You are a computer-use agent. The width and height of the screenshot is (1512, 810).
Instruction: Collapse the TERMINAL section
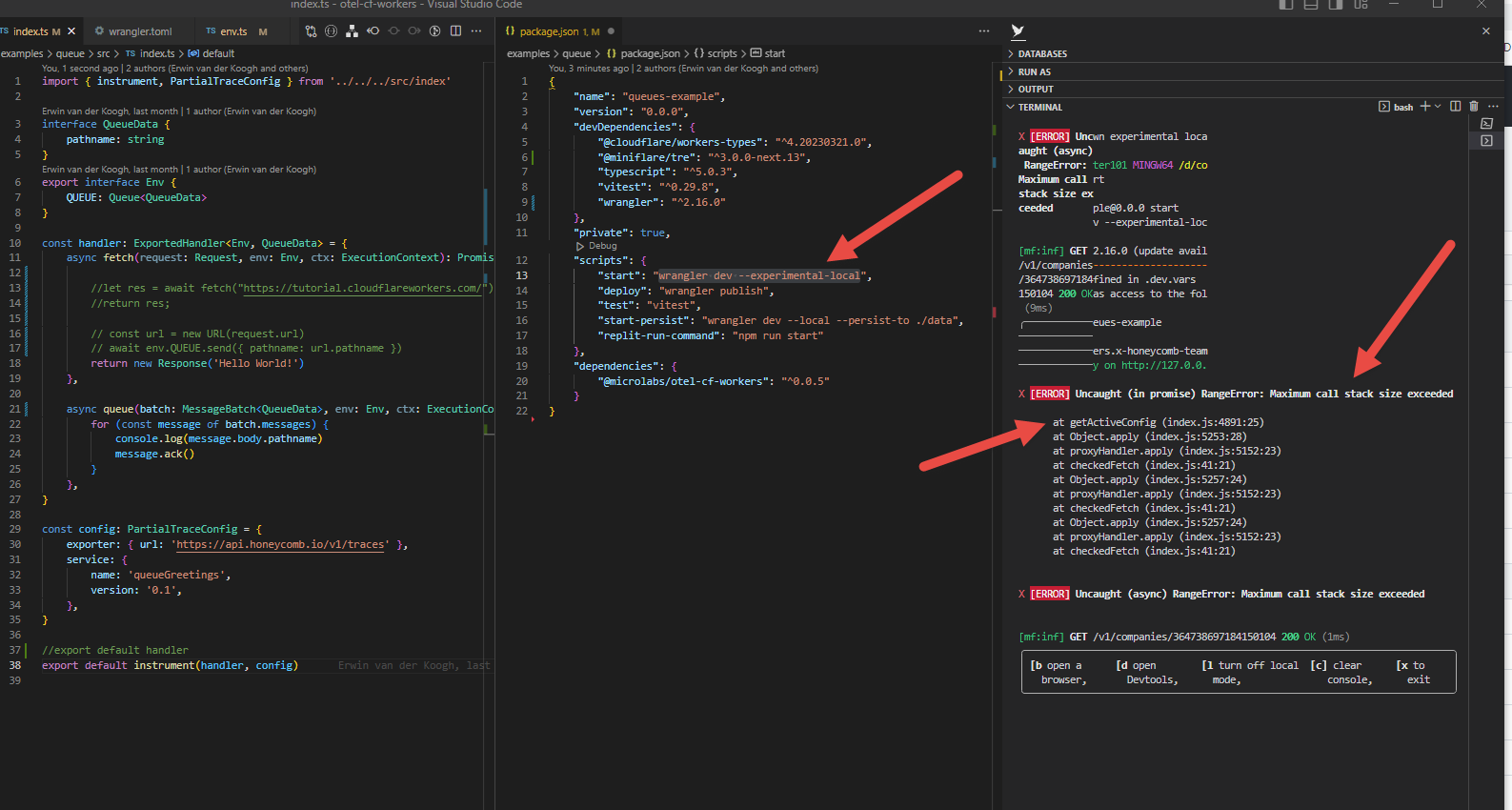[x=1039, y=108]
